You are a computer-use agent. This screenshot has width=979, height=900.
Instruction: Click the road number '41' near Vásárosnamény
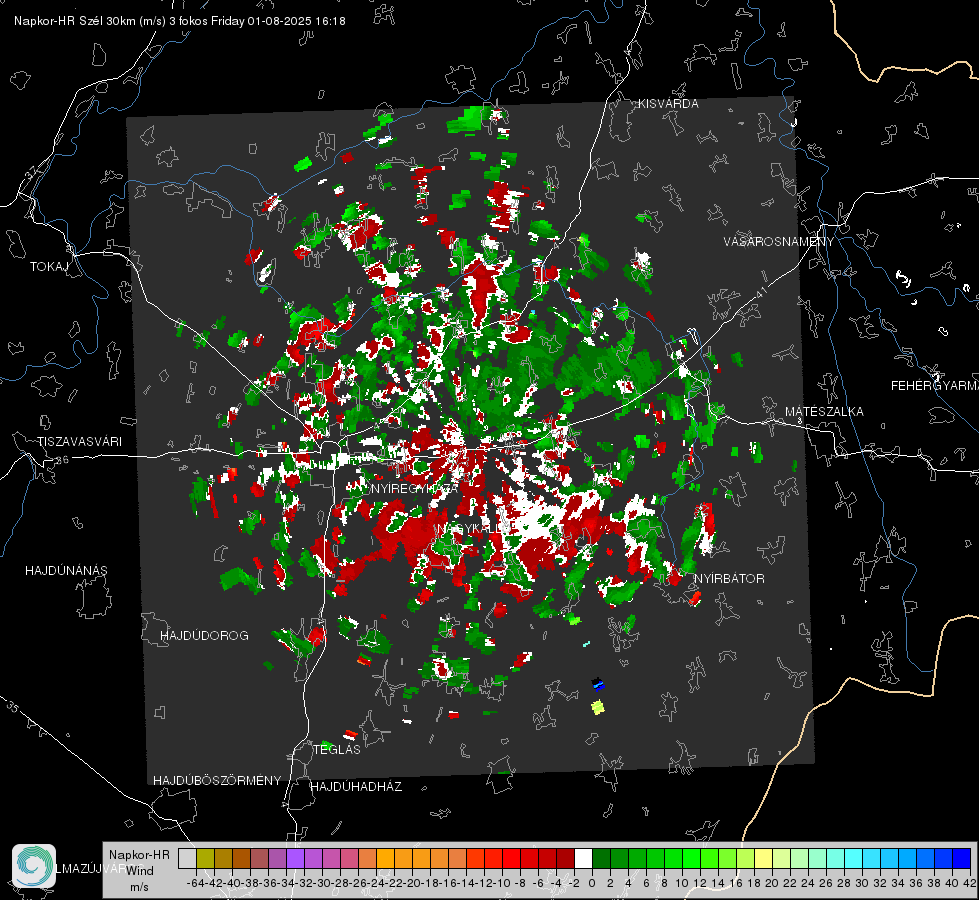(x=761, y=292)
